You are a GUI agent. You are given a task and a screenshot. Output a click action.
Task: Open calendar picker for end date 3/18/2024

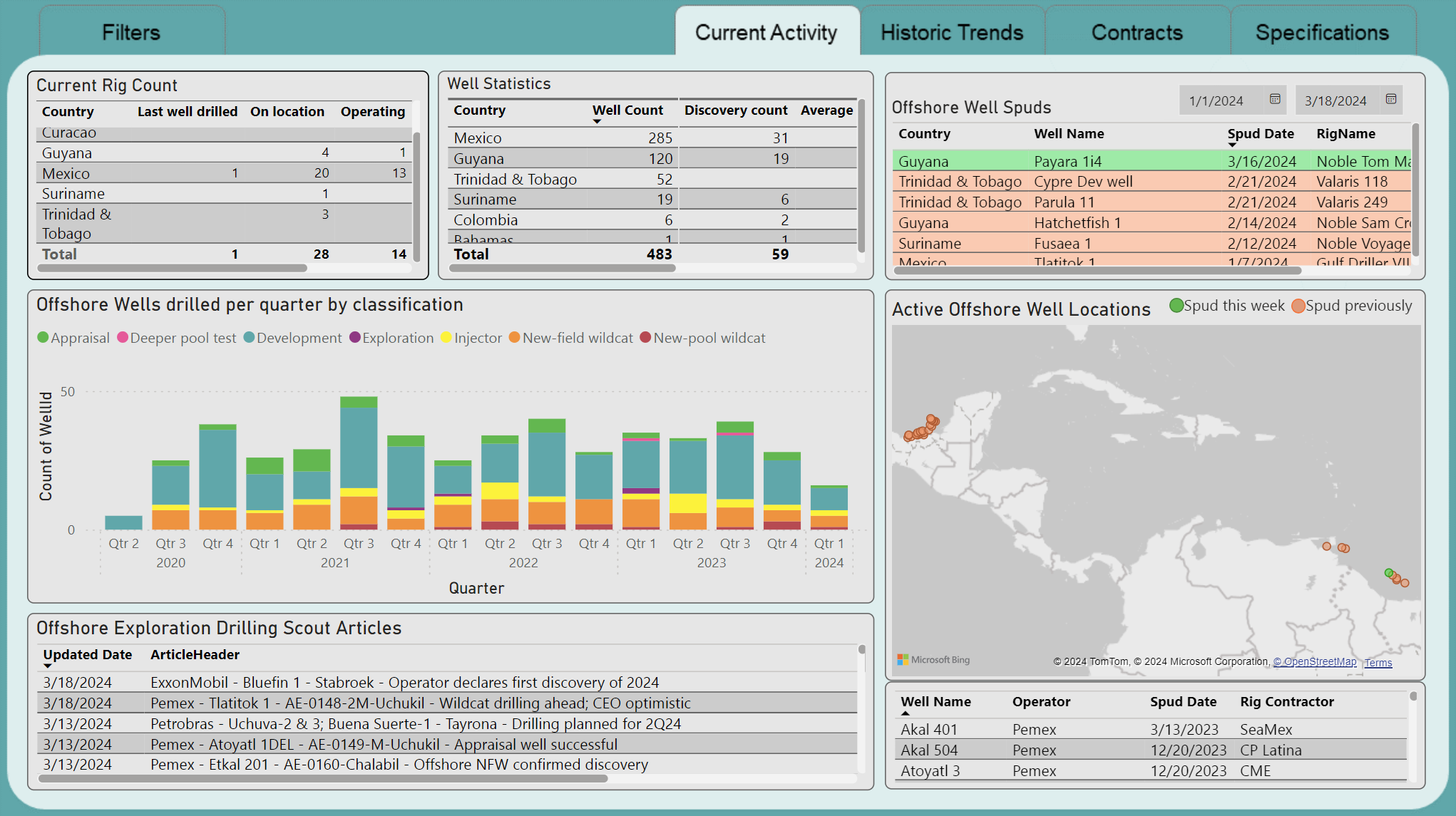(x=1390, y=100)
